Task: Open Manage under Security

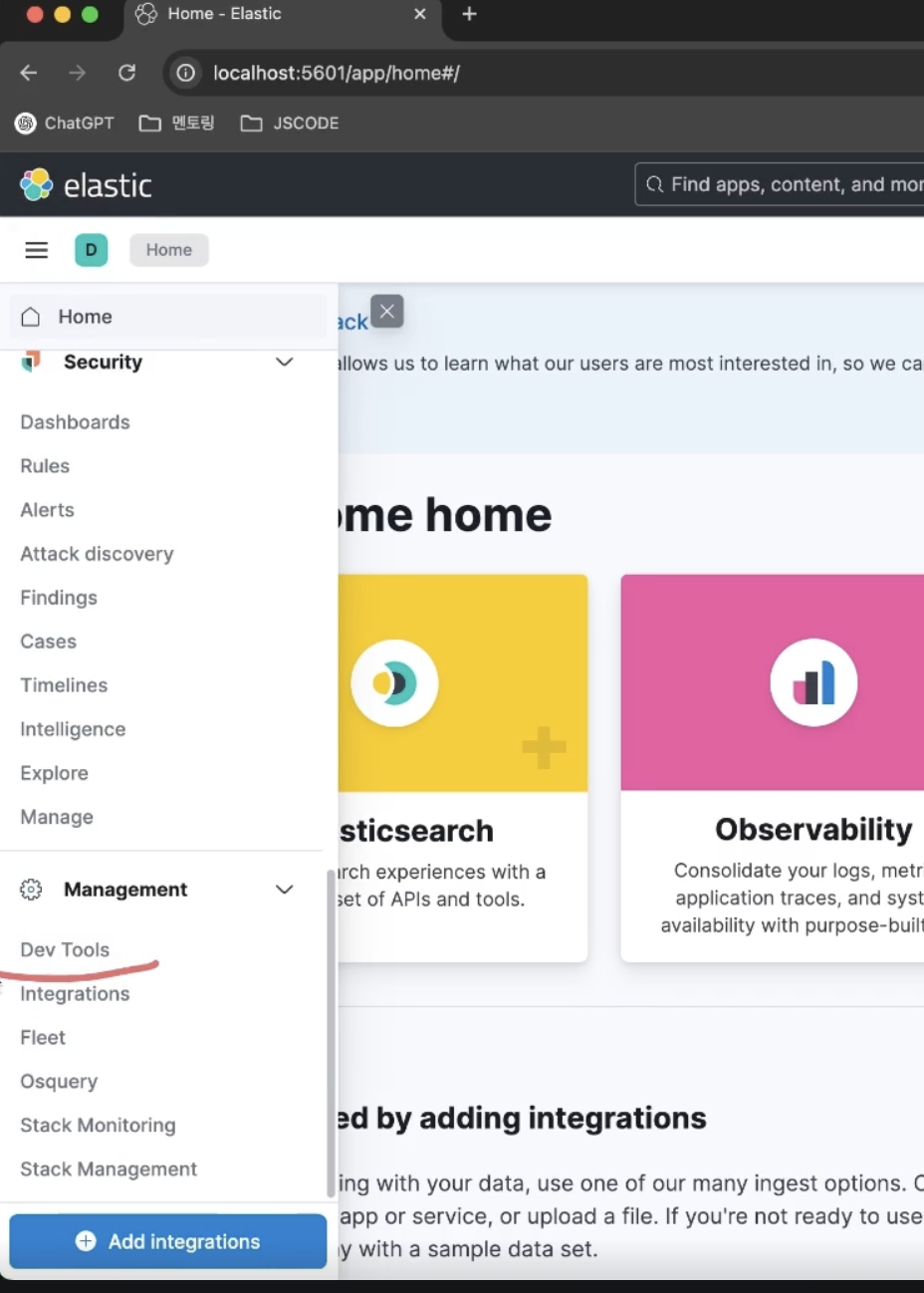Action: 57,817
